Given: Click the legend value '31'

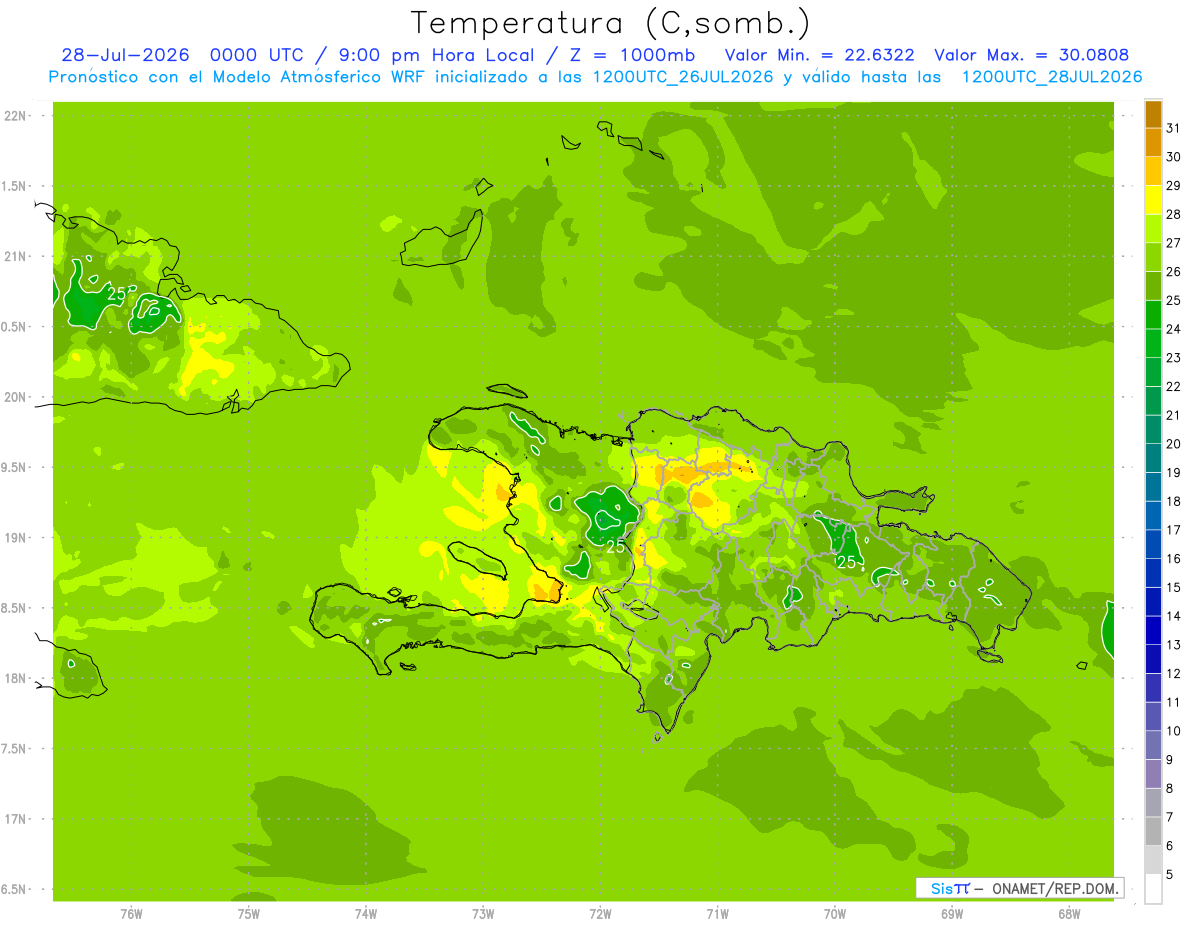Looking at the screenshot, I should pyautogui.click(x=1174, y=128).
